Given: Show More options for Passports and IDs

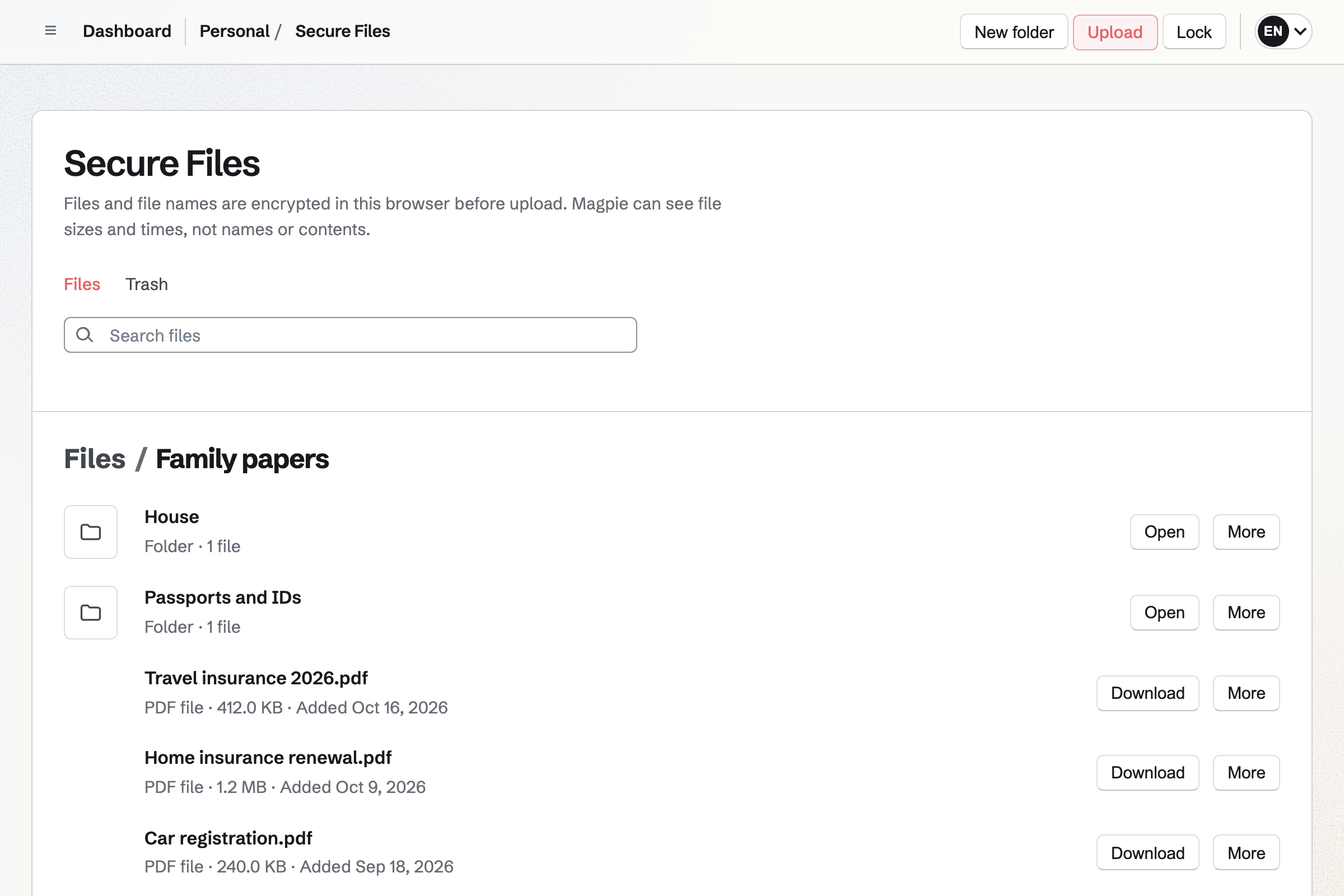Looking at the screenshot, I should [1245, 613].
